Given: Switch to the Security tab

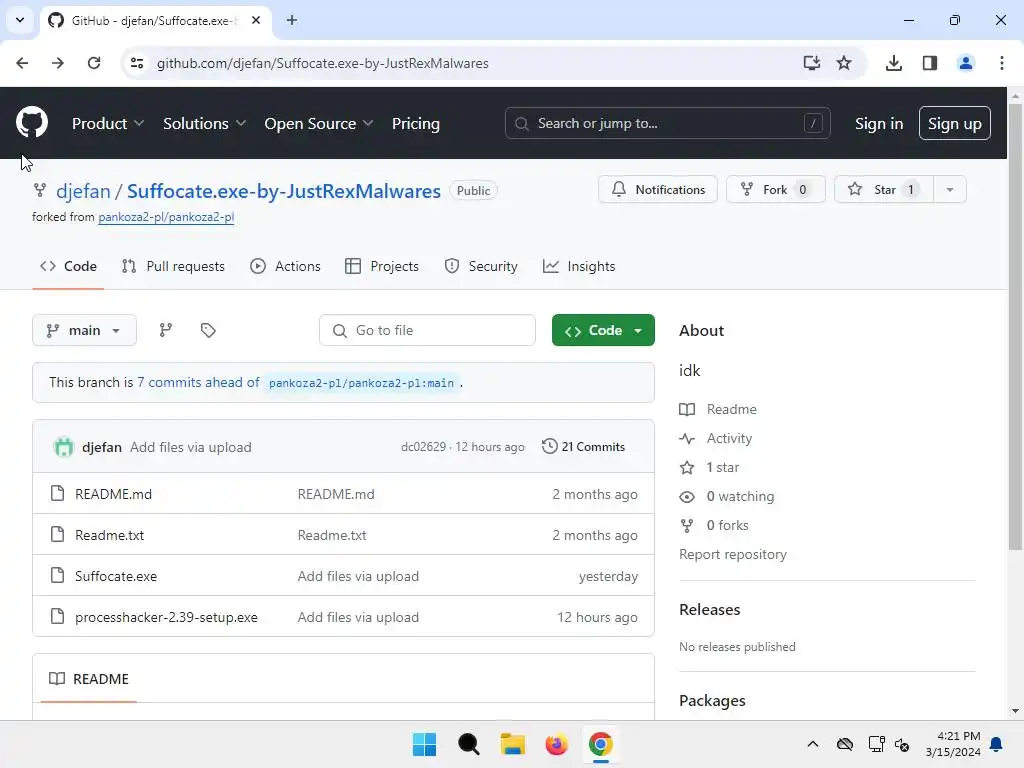Looking at the screenshot, I should pyautogui.click(x=481, y=266).
